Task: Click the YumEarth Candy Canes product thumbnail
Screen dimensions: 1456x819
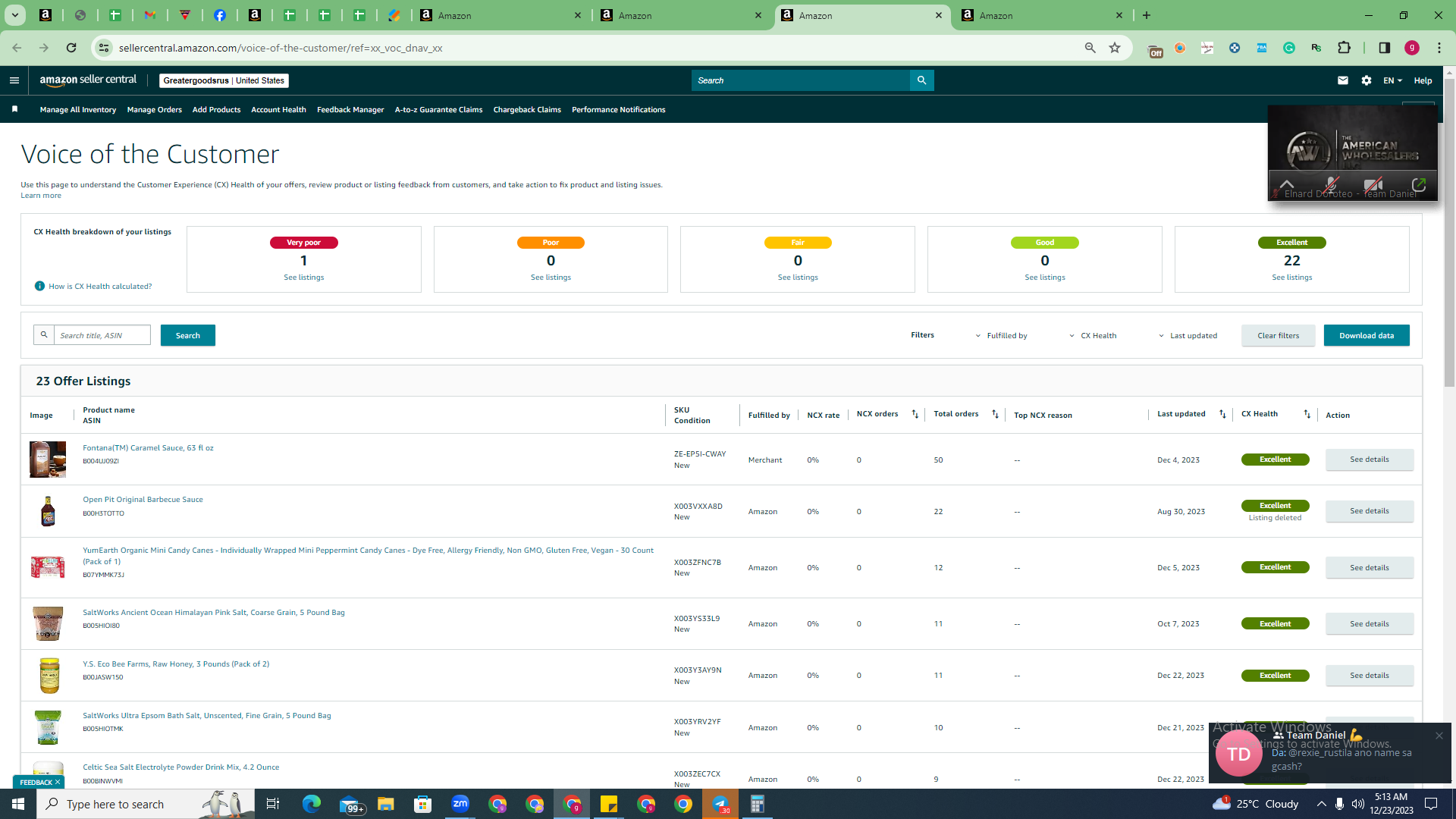Action: coord(48,567)
